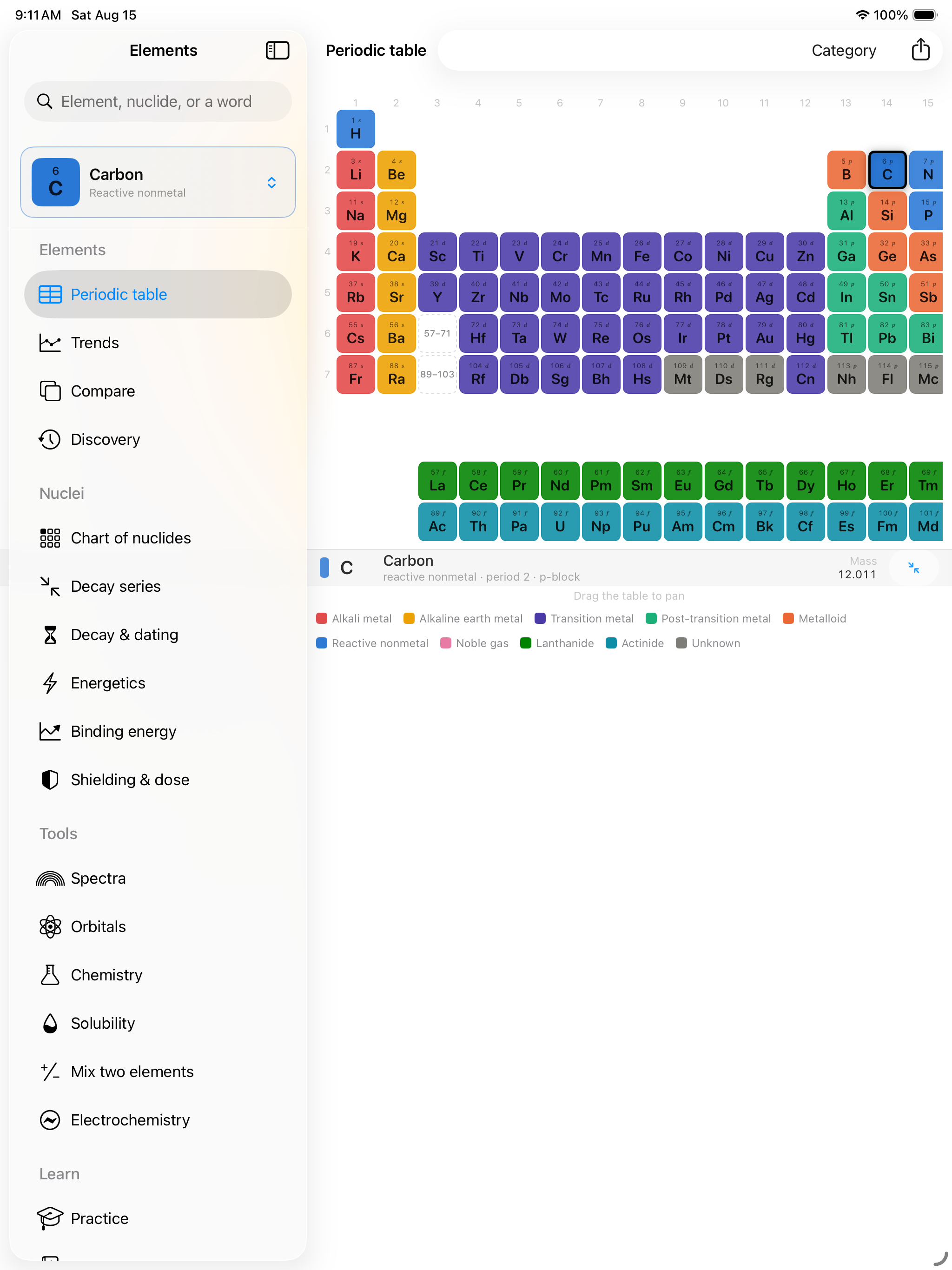The height and width of the screenshot is (1270, 952).
Task: Open Solubility tool
Action: point(158,1023)
